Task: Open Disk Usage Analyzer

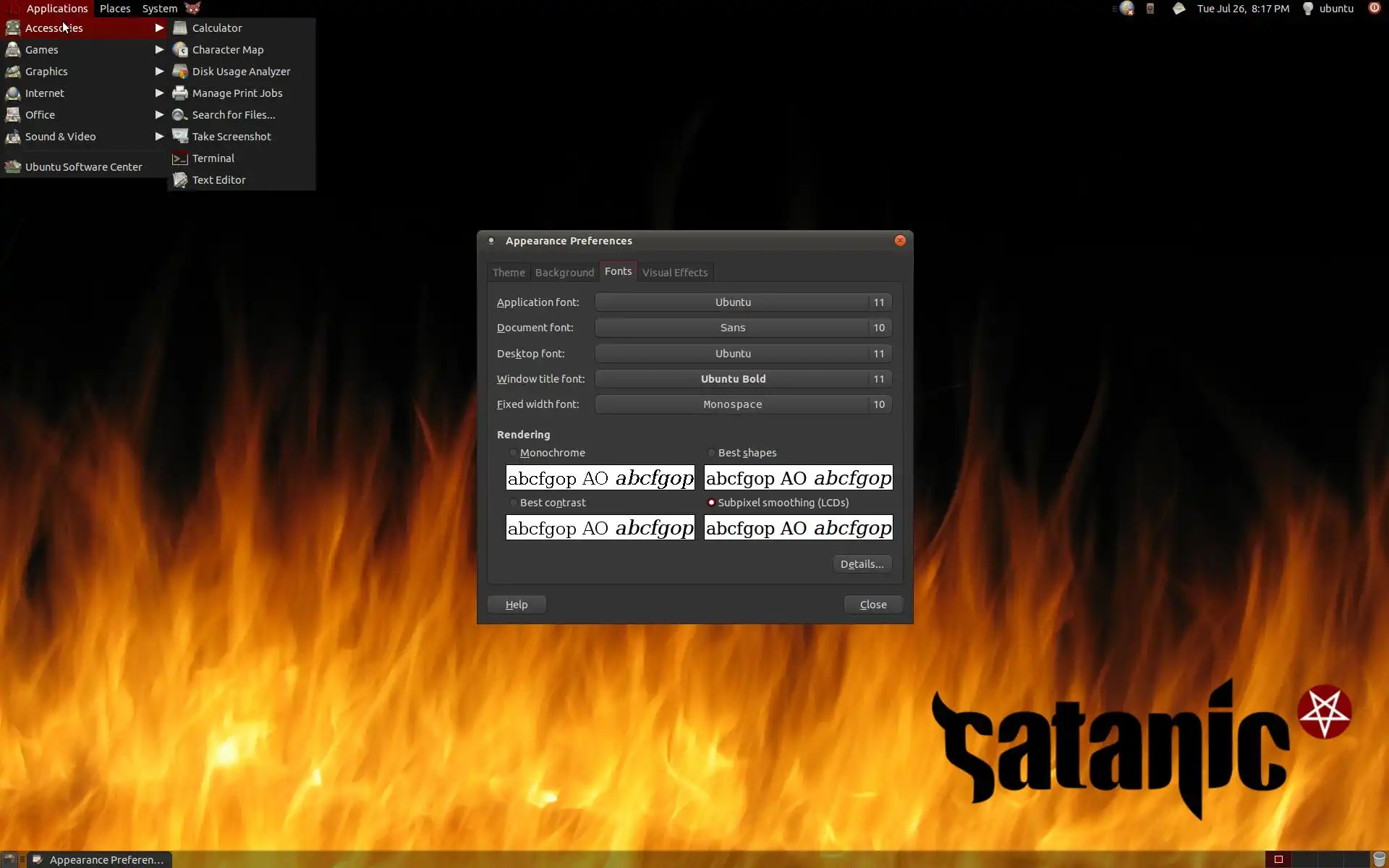Action: tap(240, 72)
